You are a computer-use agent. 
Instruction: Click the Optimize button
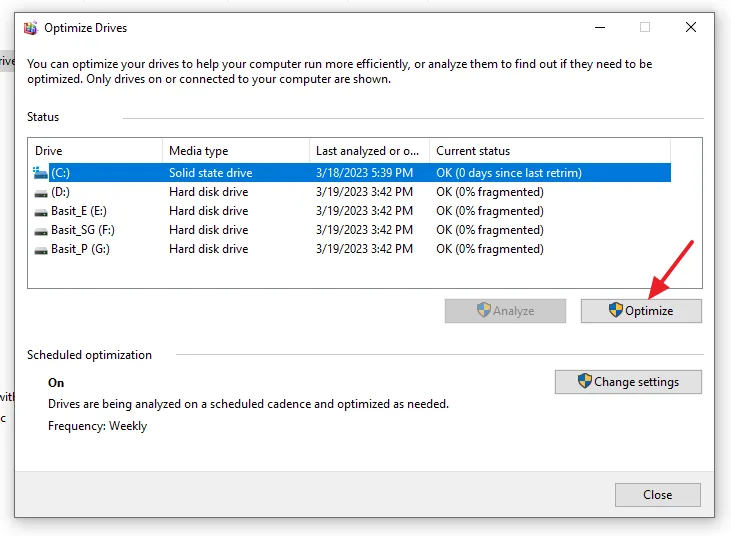(641, 311)
